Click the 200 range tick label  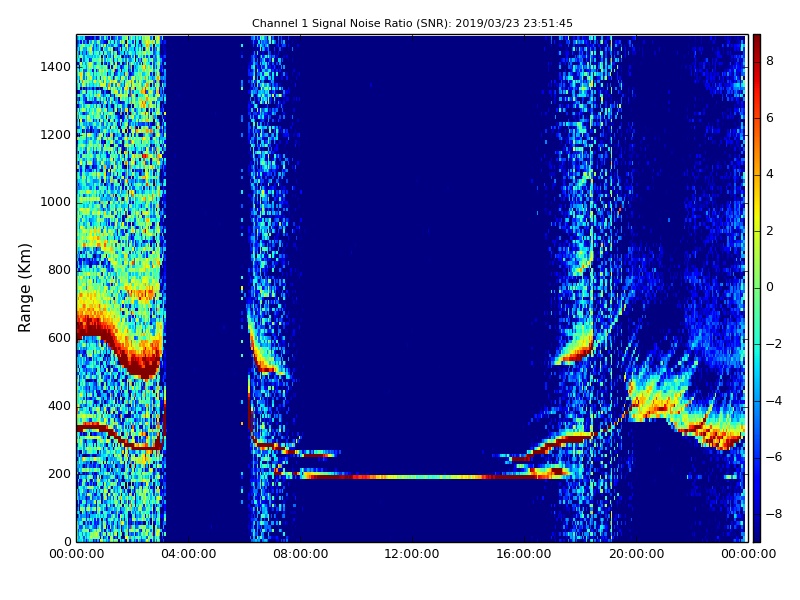point(59,474)
